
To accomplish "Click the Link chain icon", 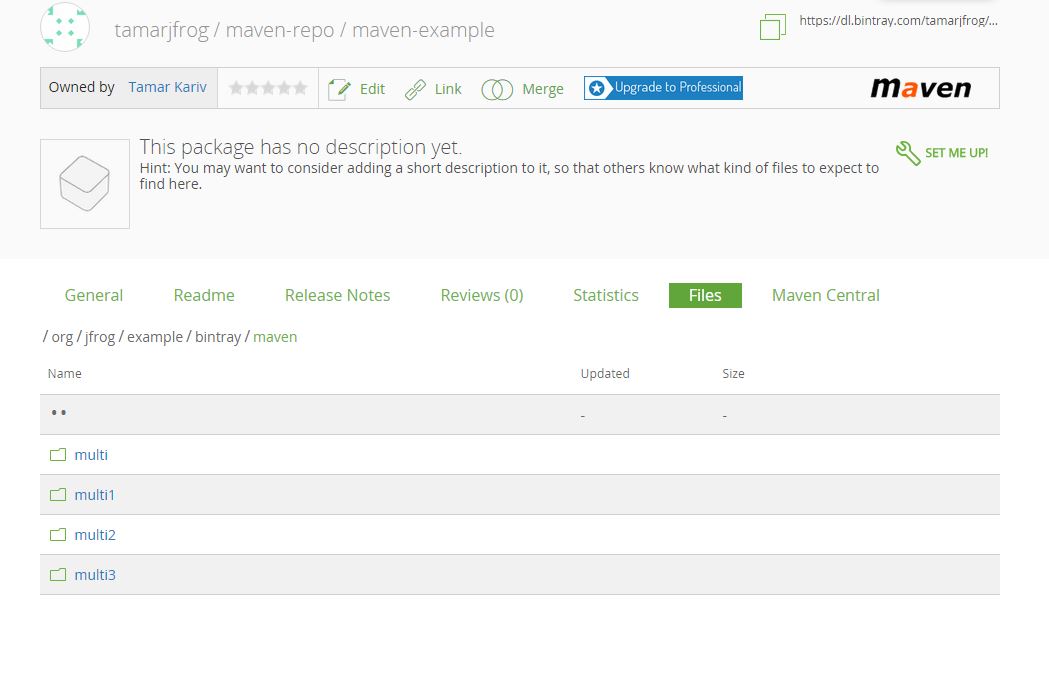I will [x=415, y=90].
